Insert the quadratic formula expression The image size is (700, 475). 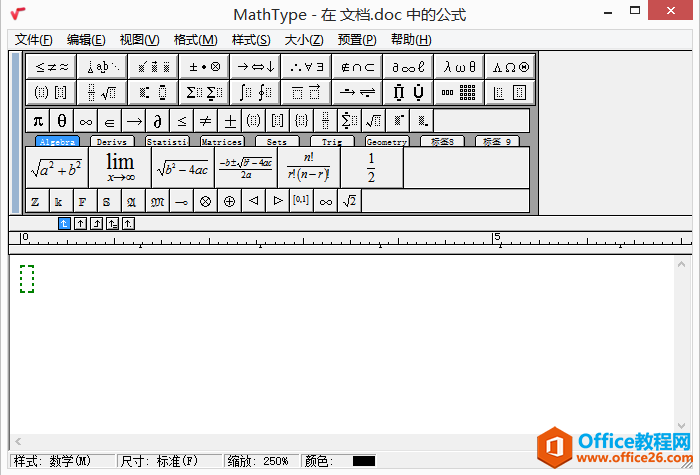click(246, 167)
